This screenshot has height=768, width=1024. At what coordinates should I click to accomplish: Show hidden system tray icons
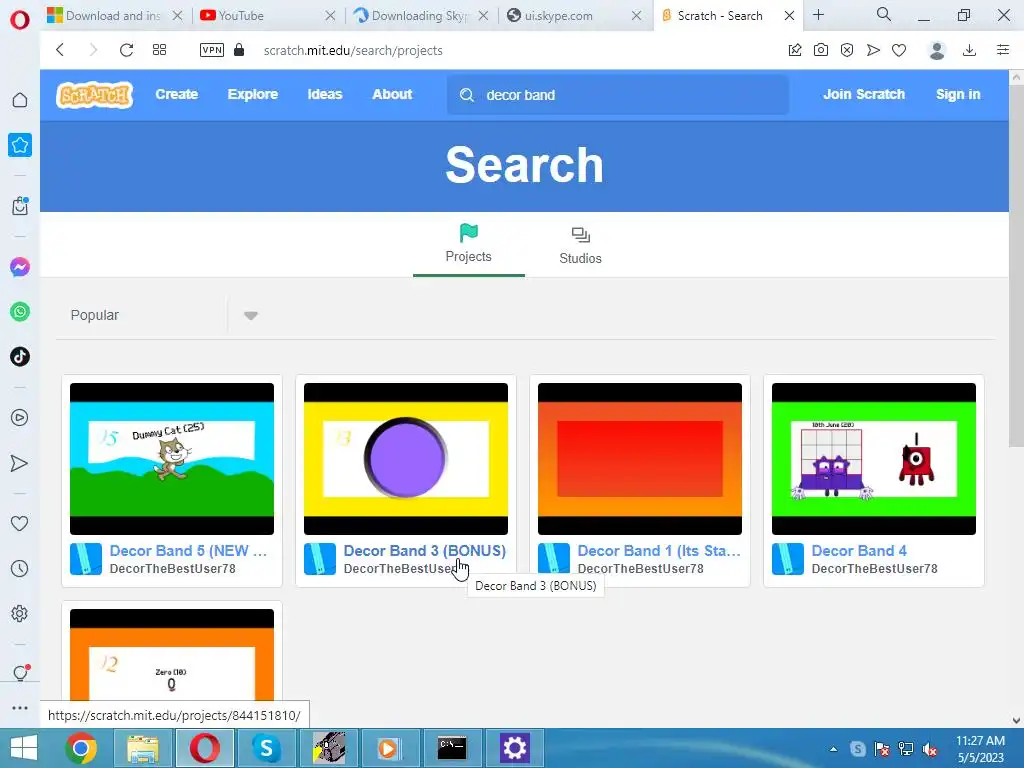click(x=833, y=750)
